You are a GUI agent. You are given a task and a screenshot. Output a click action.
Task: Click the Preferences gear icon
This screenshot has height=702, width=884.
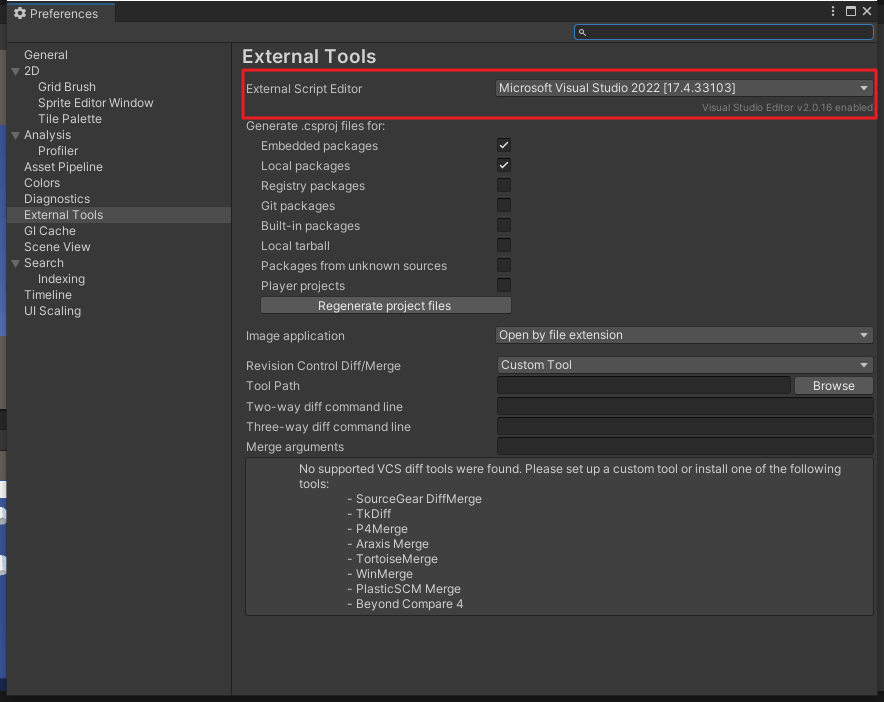pyautogui.click(x=20, y=13)
